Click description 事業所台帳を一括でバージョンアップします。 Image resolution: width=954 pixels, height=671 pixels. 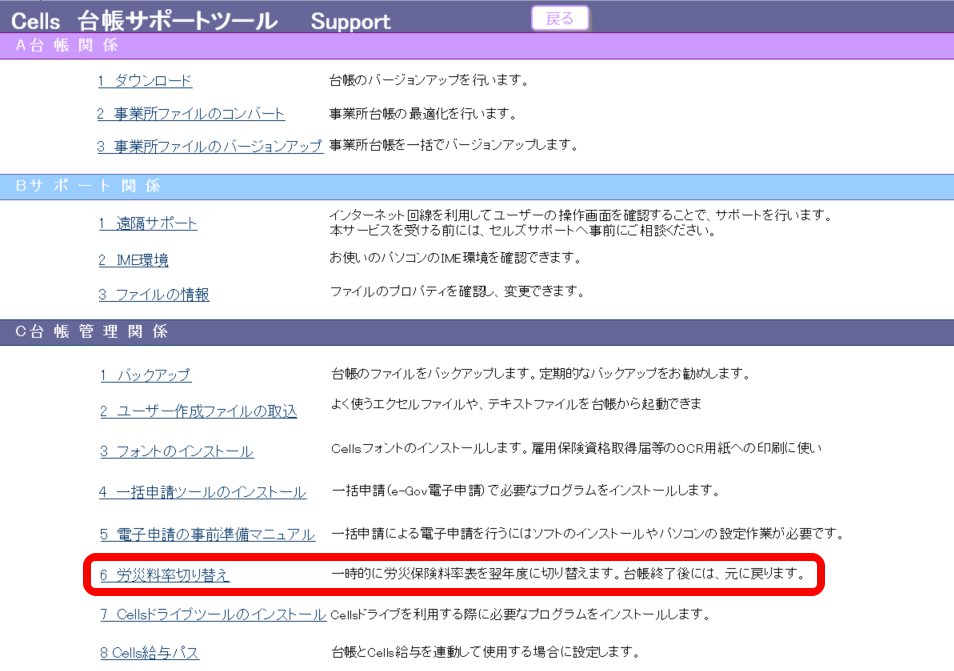[454, 145]
